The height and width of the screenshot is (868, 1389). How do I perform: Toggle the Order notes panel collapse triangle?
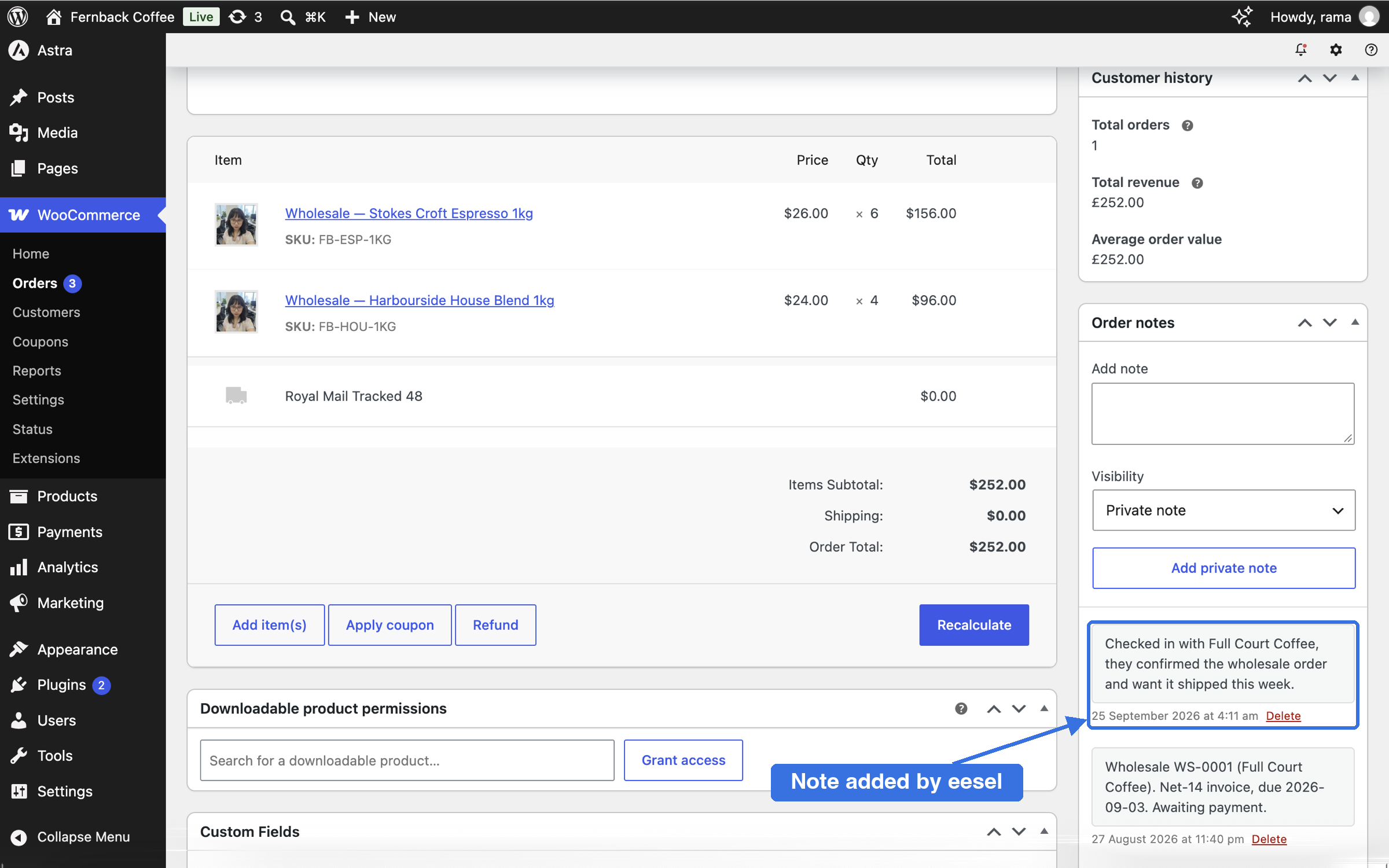click(1355, 322)
